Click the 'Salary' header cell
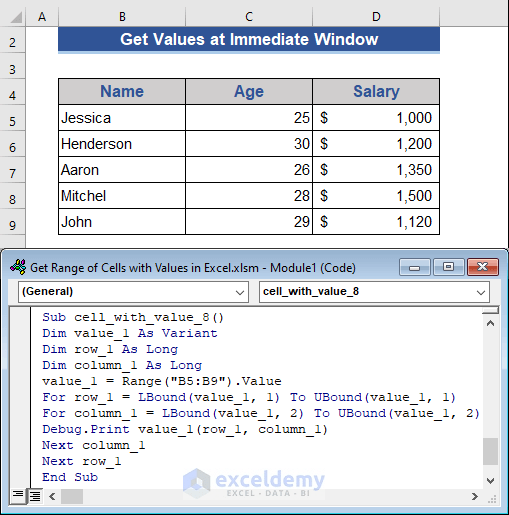 click(376, 91)
